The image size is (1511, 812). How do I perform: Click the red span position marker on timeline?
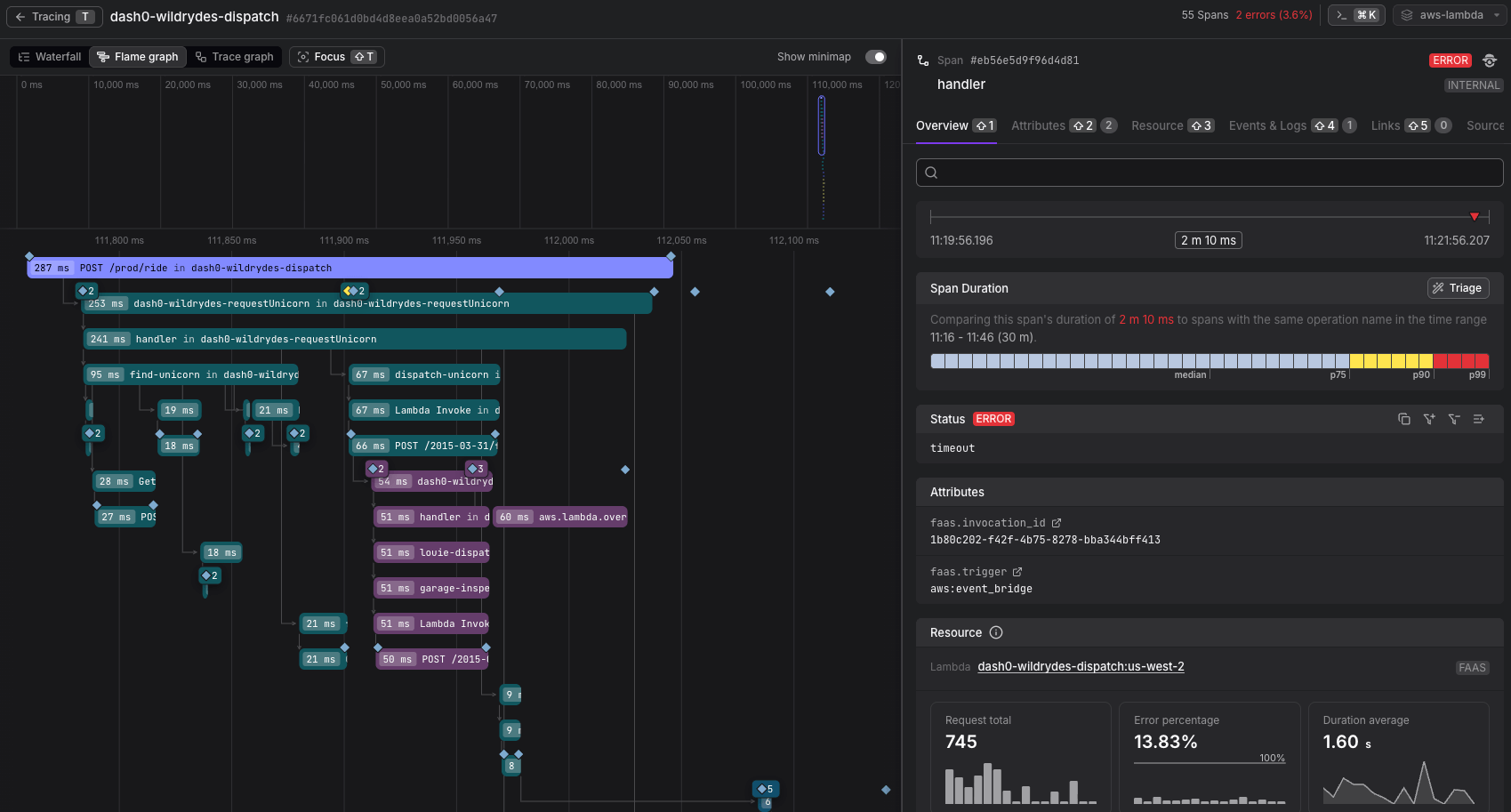[1475, 216]
